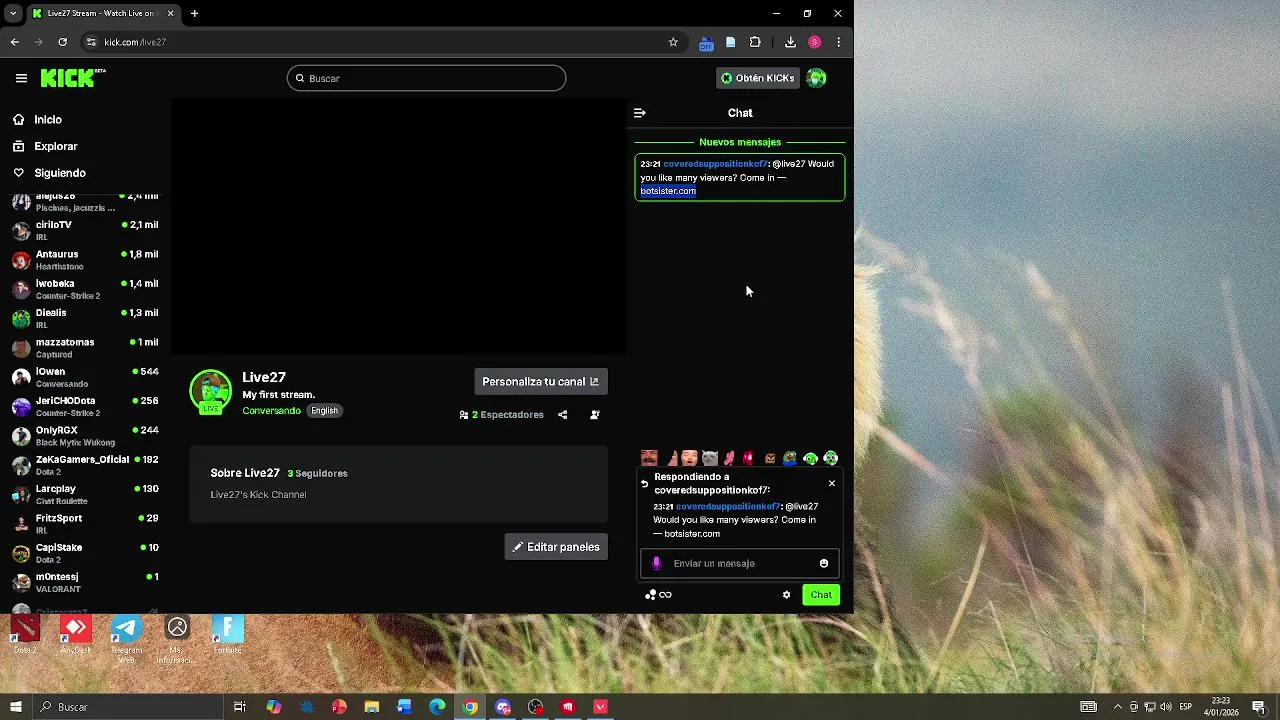Select the gray cat emote

[710, 458]
